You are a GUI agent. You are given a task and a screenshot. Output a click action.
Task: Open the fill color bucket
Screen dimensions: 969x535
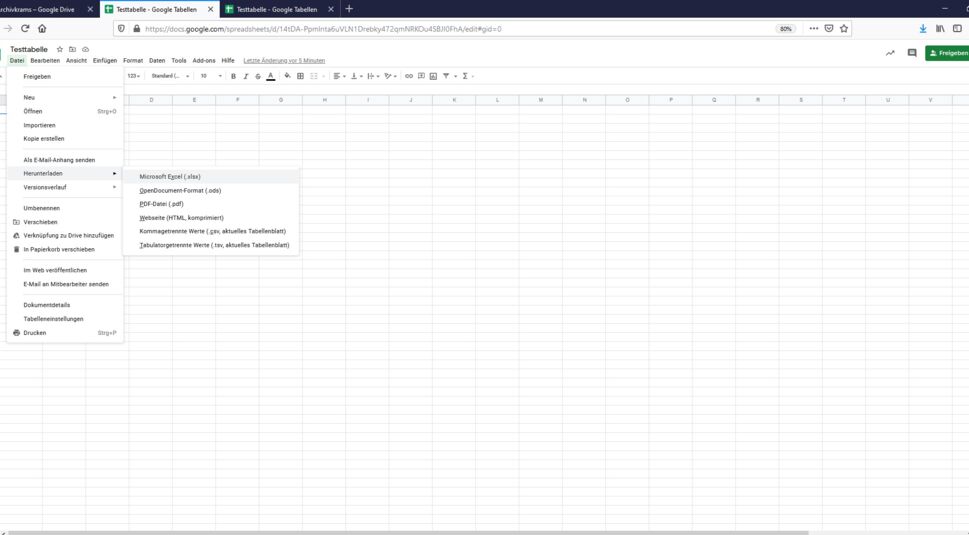pyautogui.click(x=287, y=76)
